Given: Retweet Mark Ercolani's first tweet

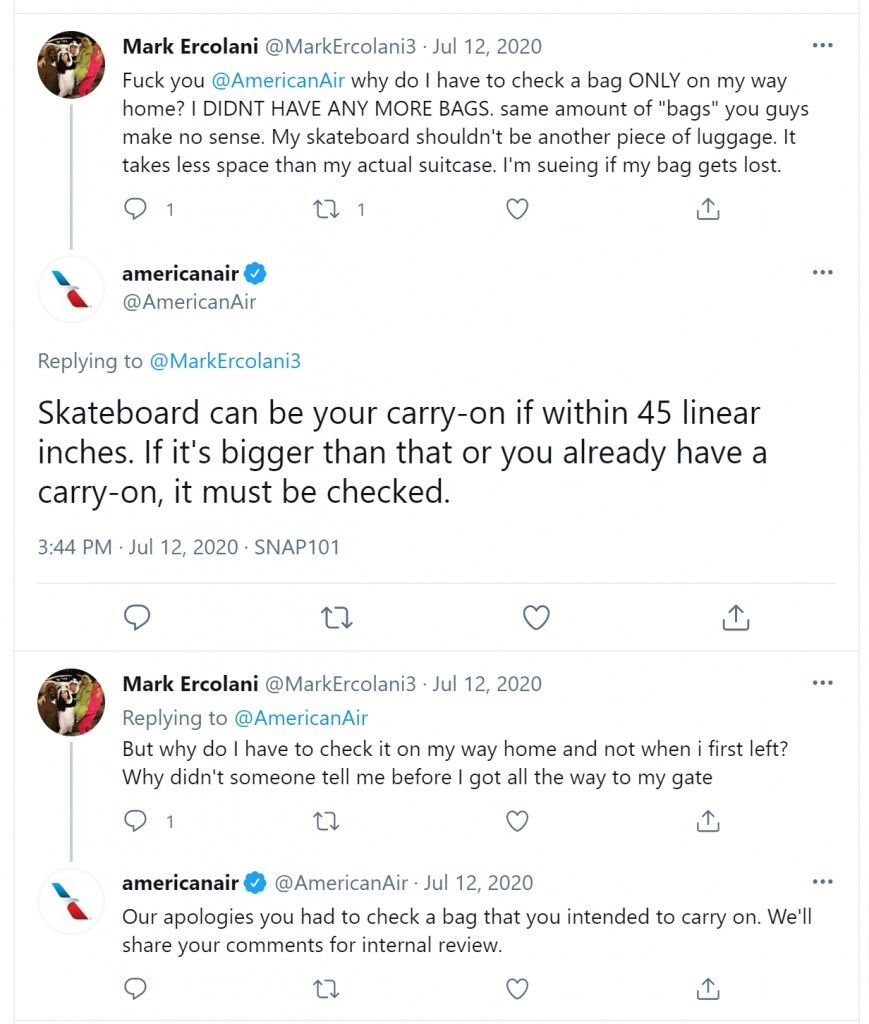Looking at the screenshot, I should coord(326,209).
